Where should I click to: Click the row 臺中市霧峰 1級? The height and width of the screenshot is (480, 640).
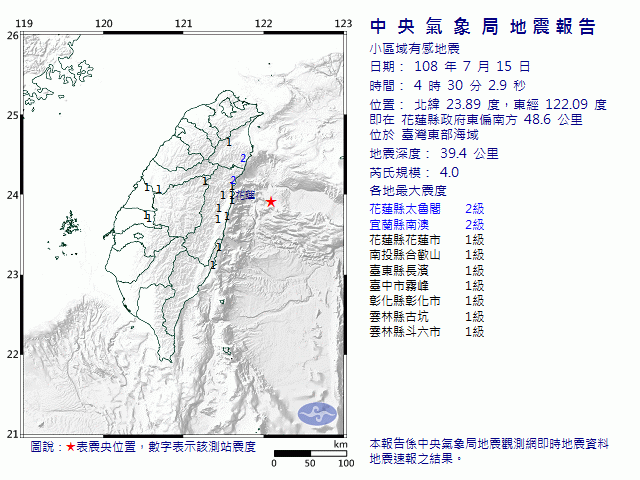tap(427, 286)
